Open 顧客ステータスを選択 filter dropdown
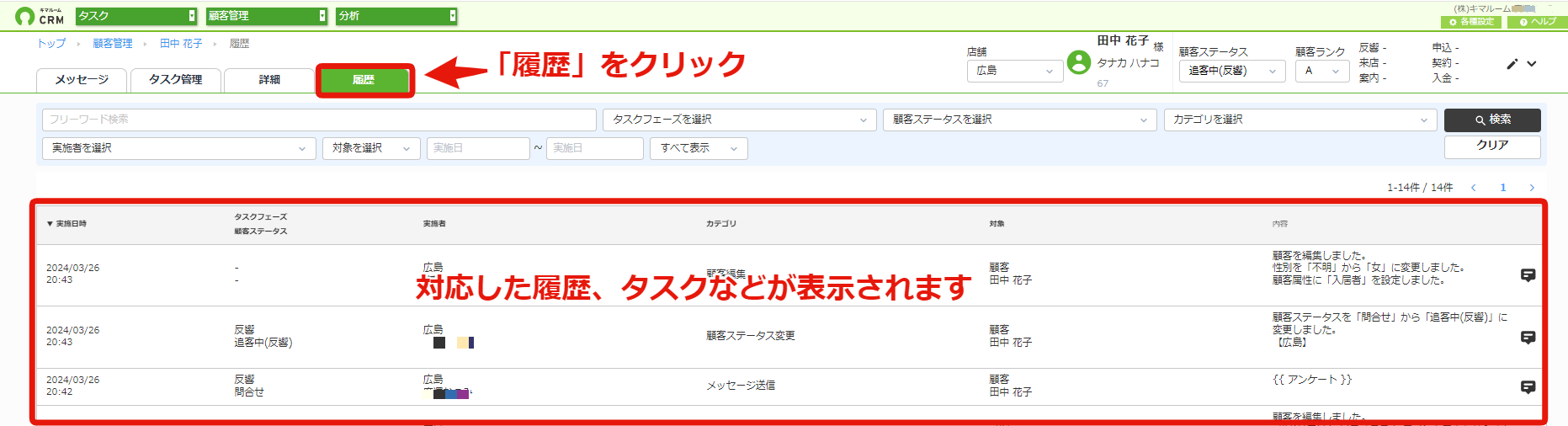Viewport: 1568px width, 426px height. [x=1020, y=120]
